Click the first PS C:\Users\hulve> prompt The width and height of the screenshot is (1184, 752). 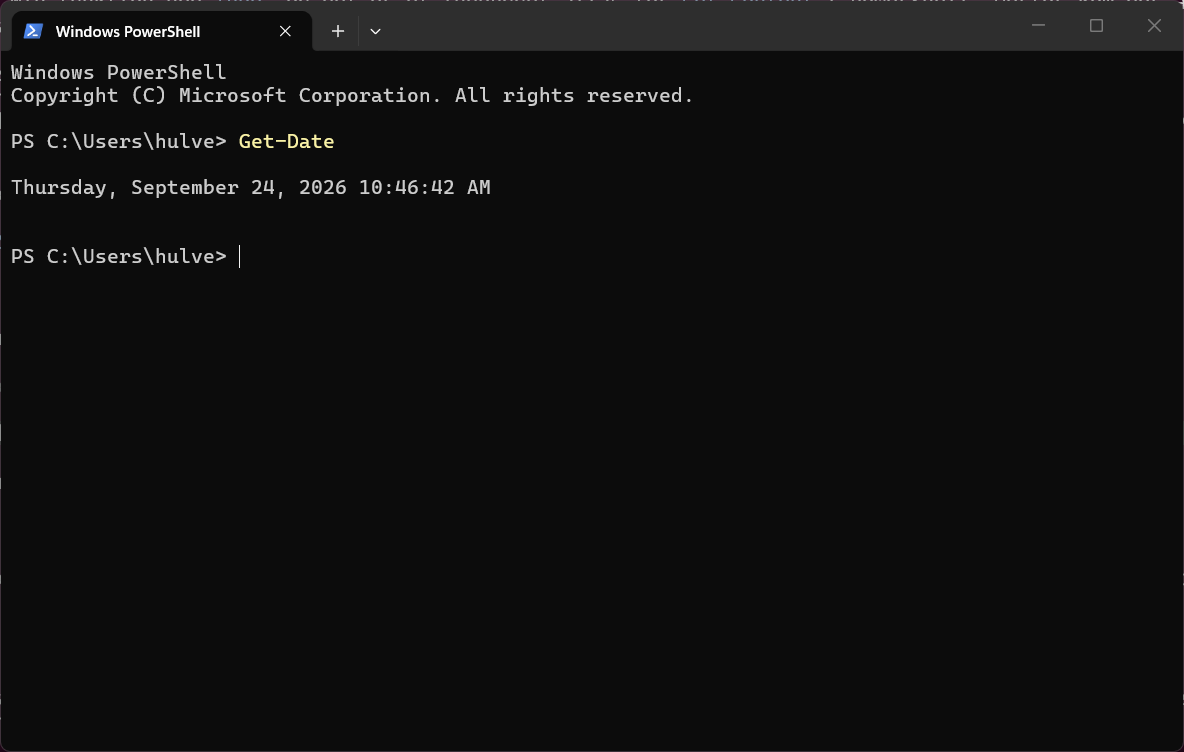119,141
